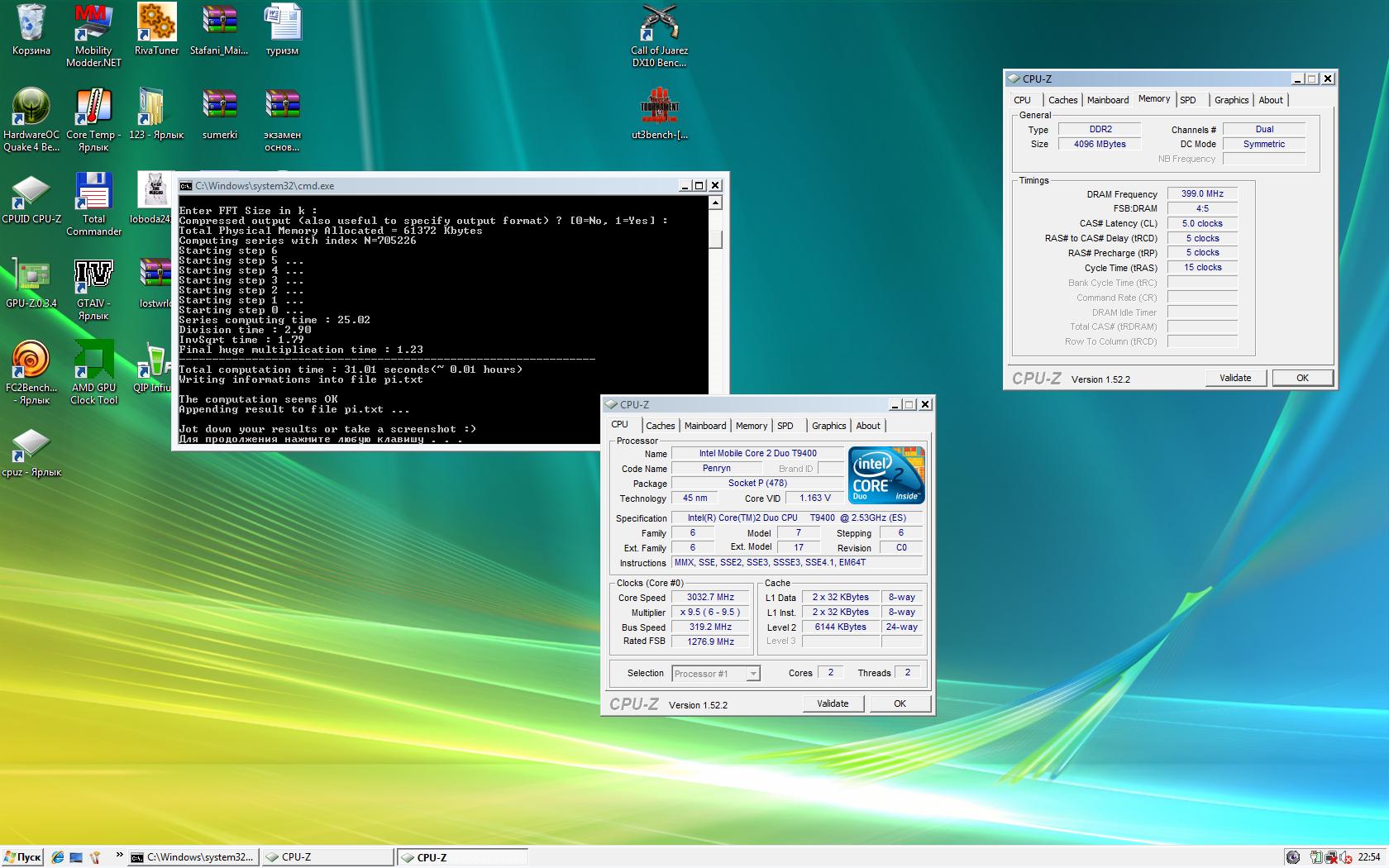Click the Intel Mobile Core 2 Duo T9400 name
Image resolution: width=1389 pixels, height=868 pixels.
point(757,453)
